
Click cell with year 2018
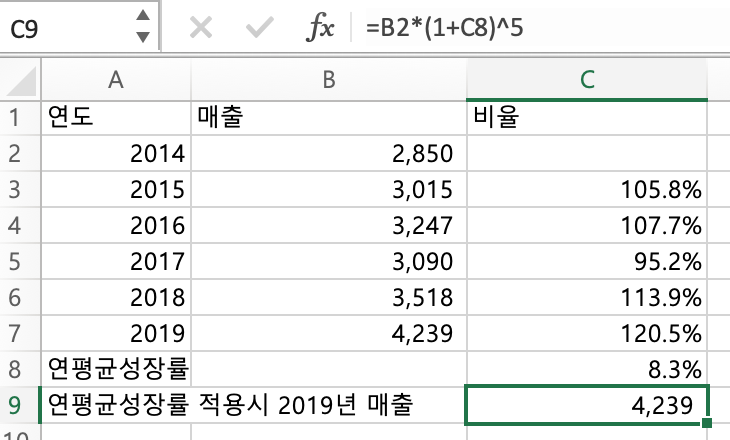click(116, 297)
